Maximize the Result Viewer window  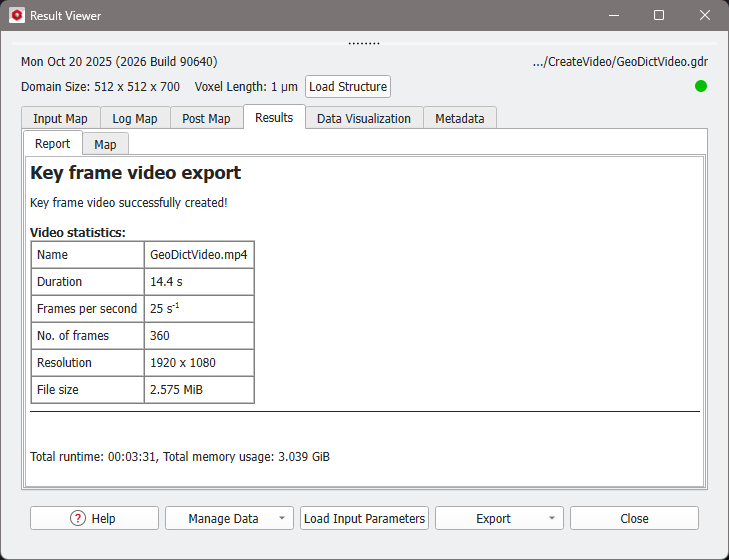pyautogui.click(x=659, y=15)
